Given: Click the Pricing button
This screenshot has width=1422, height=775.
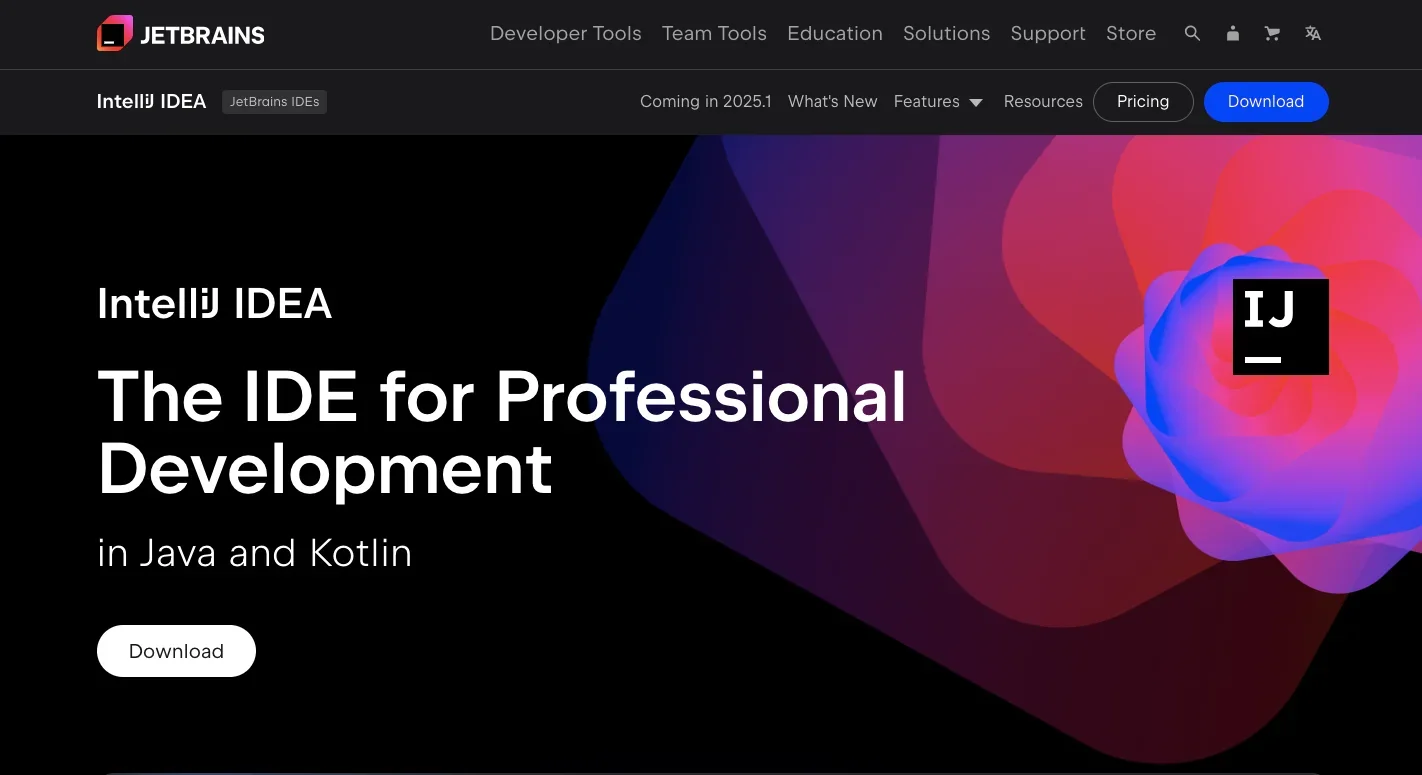Looking at the screenshot, I should click(1142, 102).
